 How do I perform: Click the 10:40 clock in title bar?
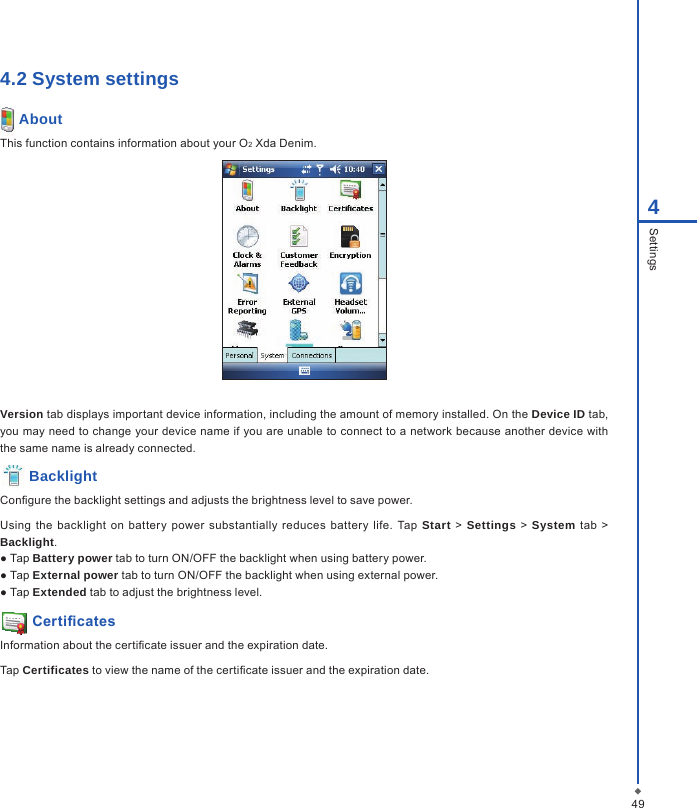pos(354,169)
